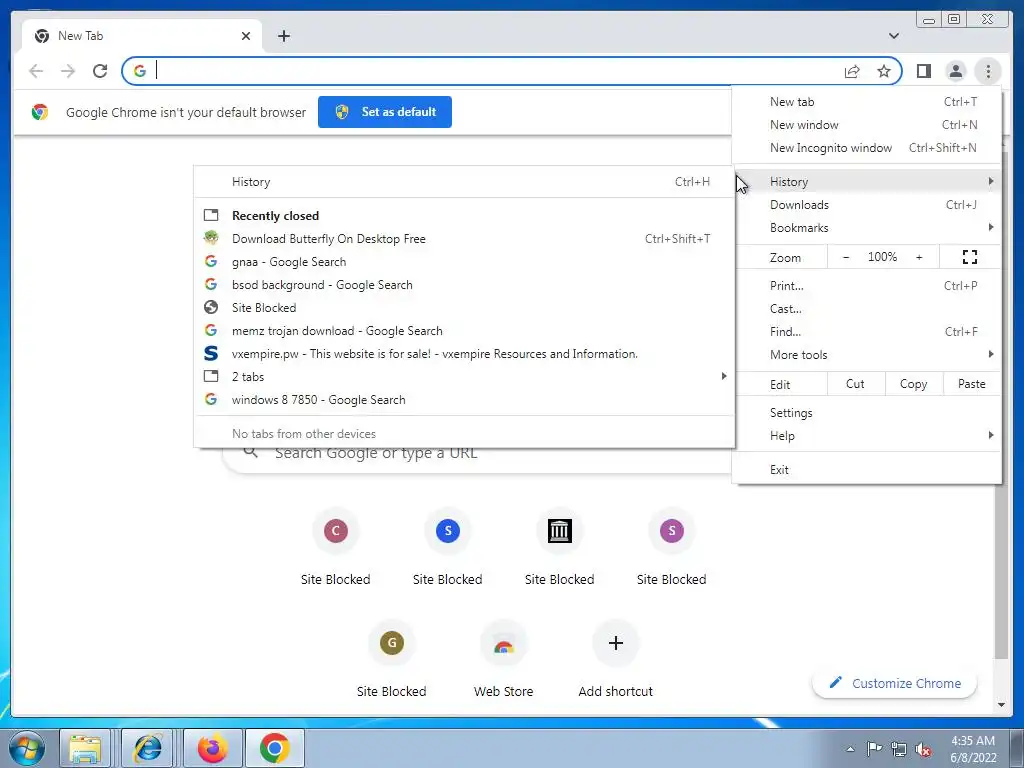Open the purple S Site Blocked shortcut

[x=671, y=531]
